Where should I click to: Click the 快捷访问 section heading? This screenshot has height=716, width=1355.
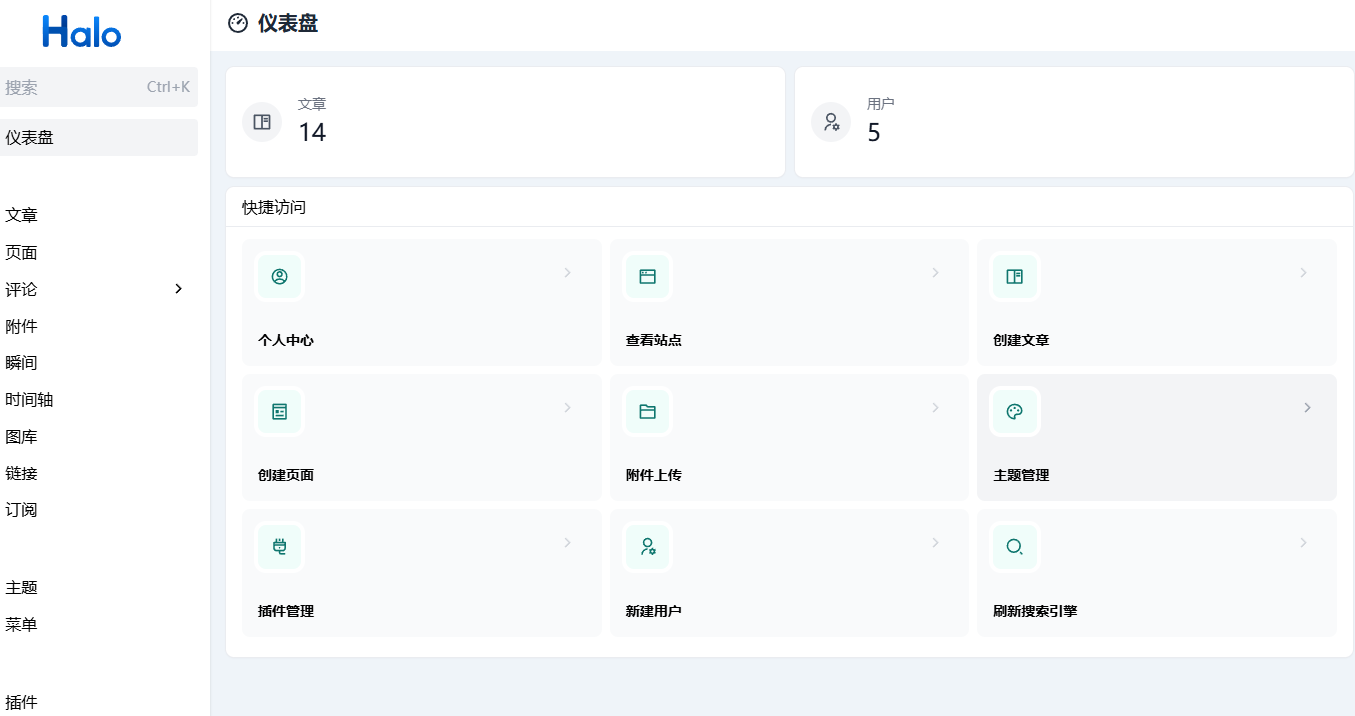coord(274,207)
